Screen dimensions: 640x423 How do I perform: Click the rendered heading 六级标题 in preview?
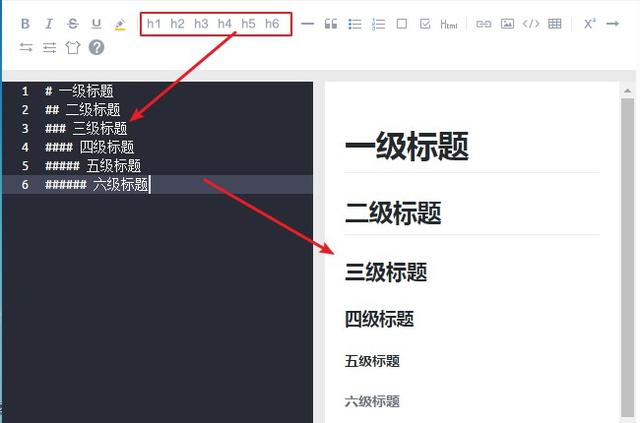372,401
